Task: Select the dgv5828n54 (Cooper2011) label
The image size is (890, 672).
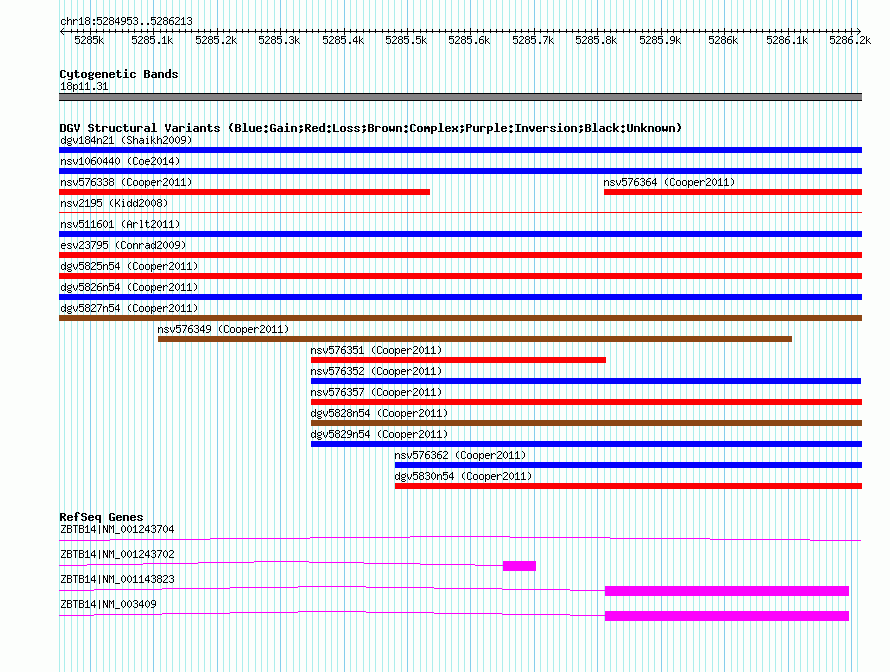Action: 379,413
